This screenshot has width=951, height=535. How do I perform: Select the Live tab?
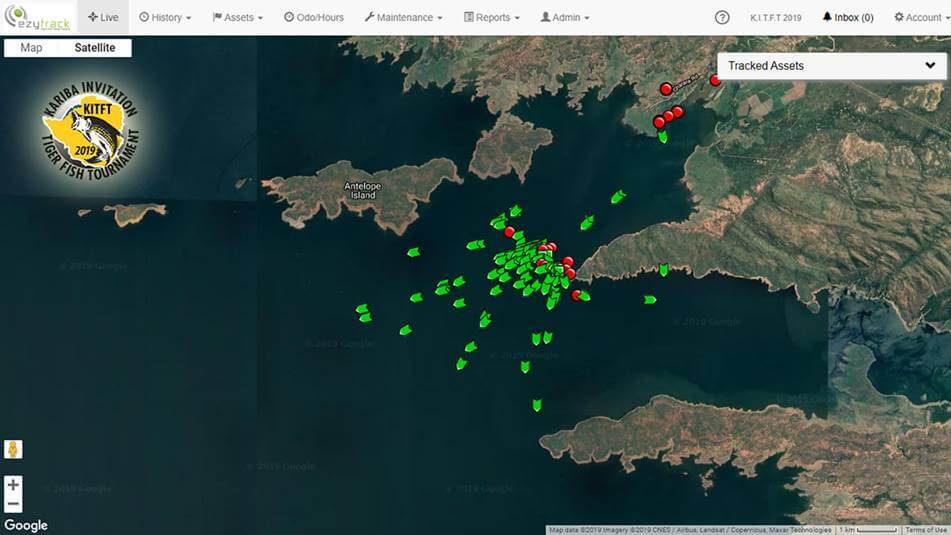103,17
